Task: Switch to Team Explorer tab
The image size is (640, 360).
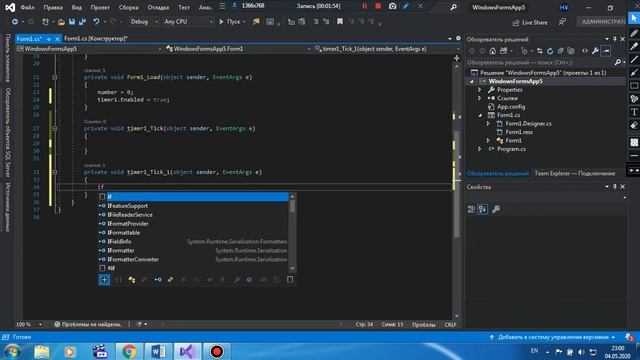Action: [575, 173]
